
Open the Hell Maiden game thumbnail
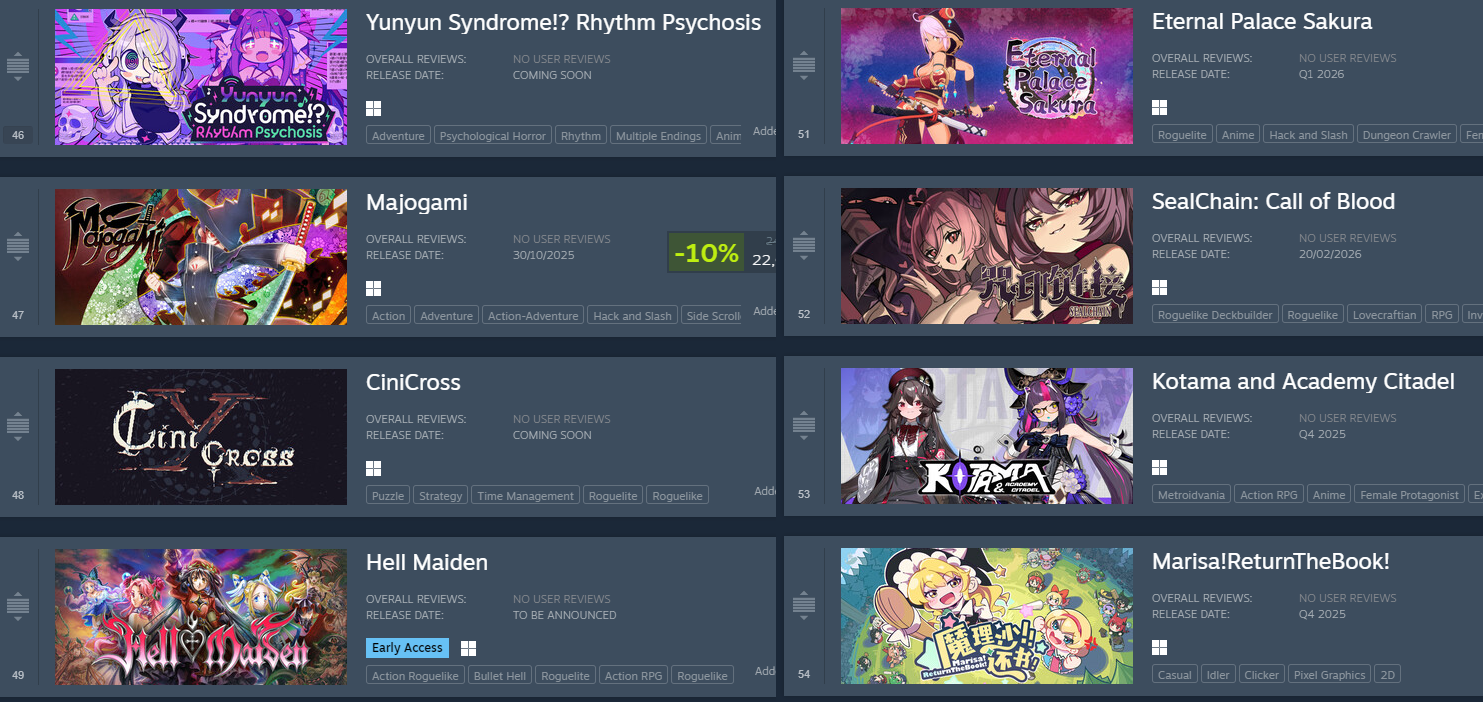tap(201, 617)
